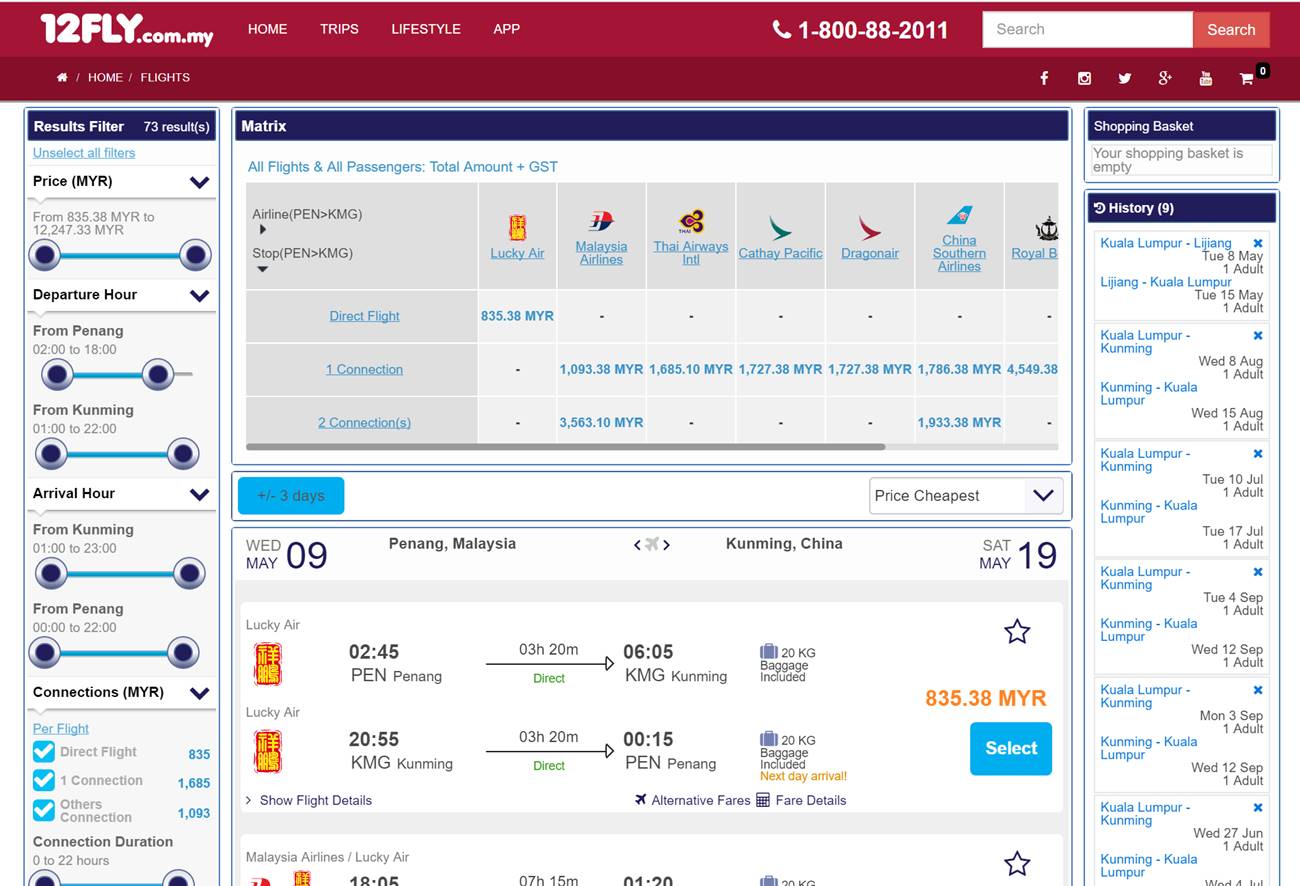Click the red Search button
The width and height of the screenshot is (1300, 886).
1231,30
